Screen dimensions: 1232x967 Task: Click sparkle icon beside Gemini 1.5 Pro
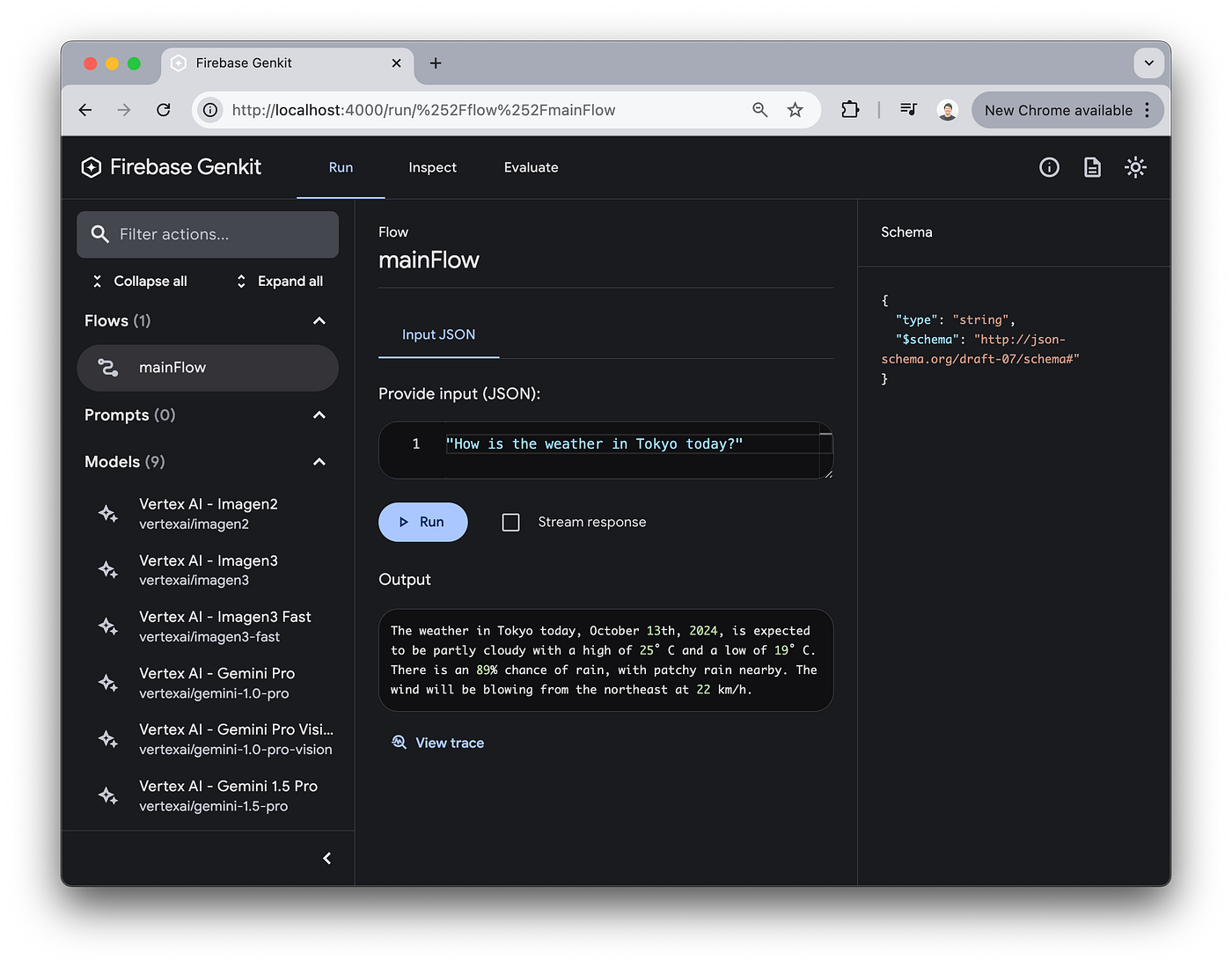[x=107, y=795]
